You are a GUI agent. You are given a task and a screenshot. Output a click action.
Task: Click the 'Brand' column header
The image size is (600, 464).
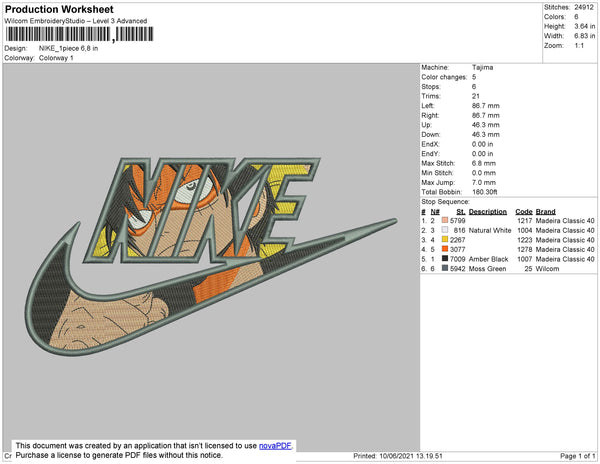546,212
